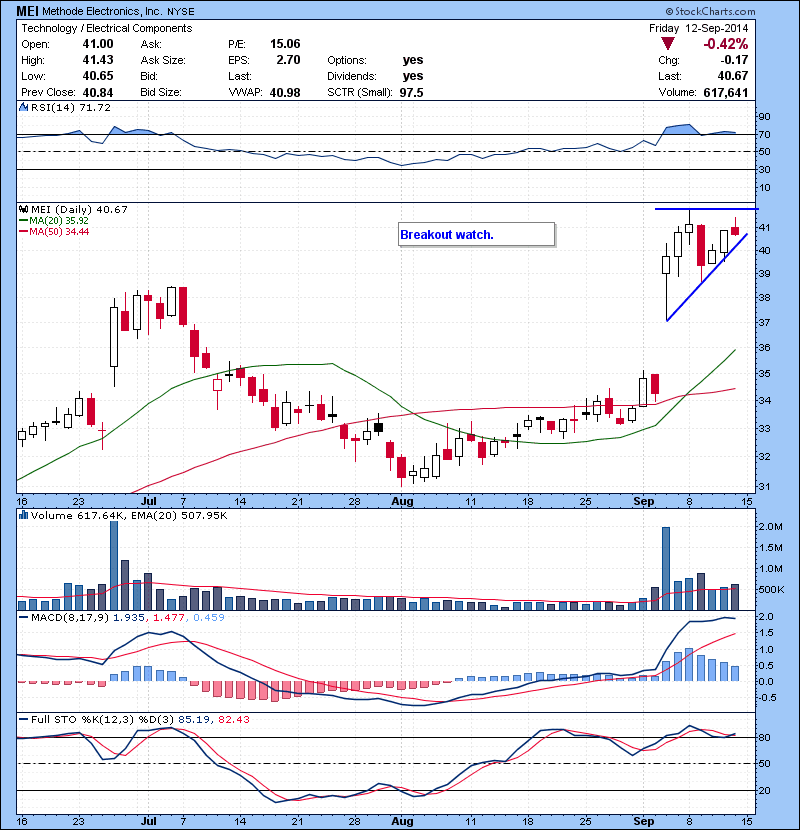Click the green MA(20) legend line marker
The image size is (800, 830).
[x=23, y=220]
